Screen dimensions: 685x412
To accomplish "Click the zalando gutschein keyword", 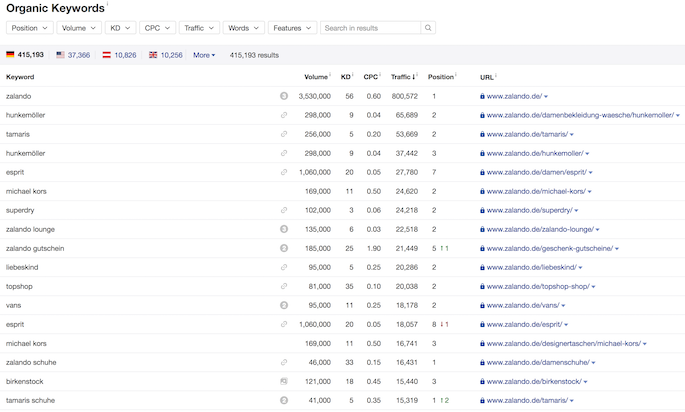I will point(35,248).
